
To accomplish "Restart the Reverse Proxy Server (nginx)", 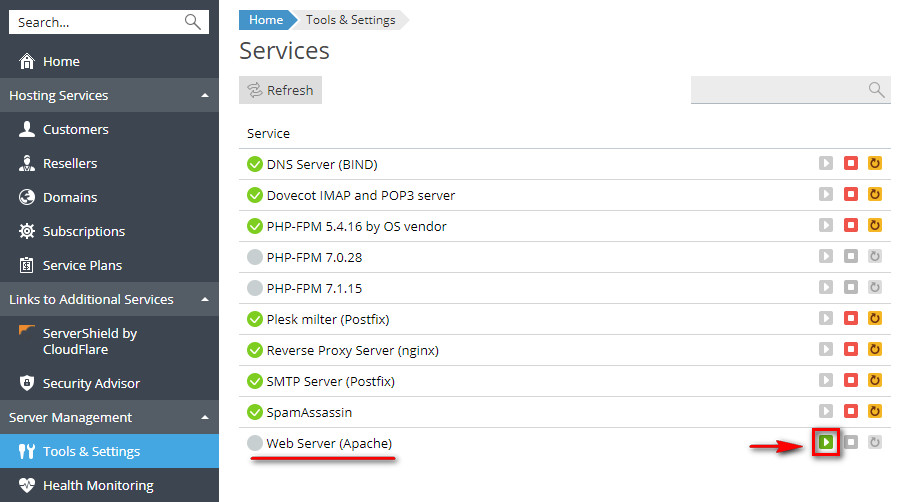I will 875,349.
